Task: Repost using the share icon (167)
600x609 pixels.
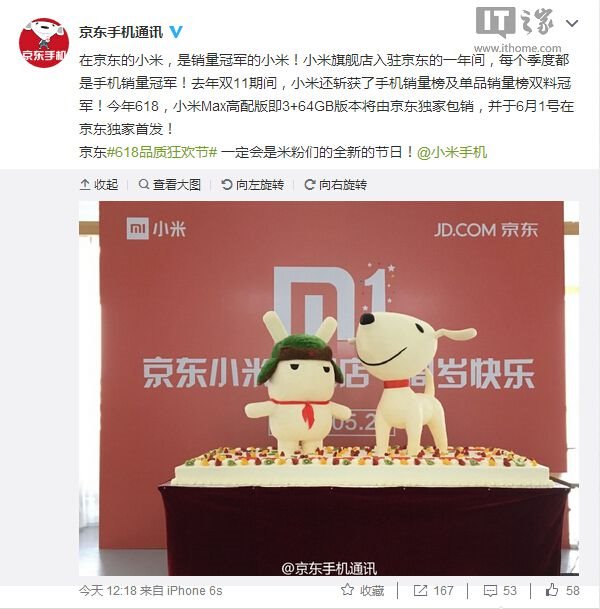Action: [x=433, y=591]
